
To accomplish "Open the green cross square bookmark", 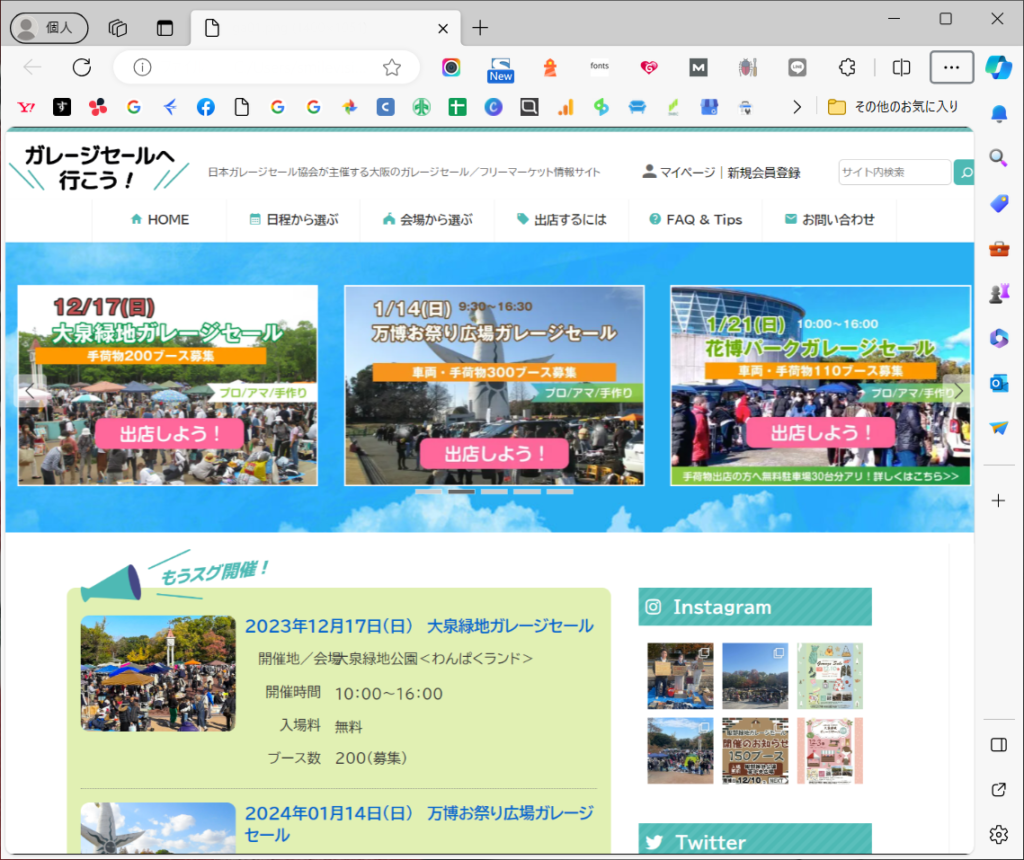I will click(x=457, y=107).
